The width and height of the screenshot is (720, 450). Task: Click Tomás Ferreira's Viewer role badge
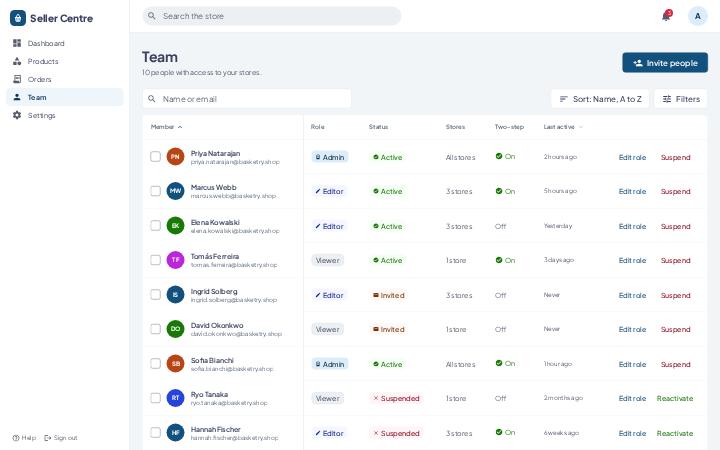coord(327,260)
